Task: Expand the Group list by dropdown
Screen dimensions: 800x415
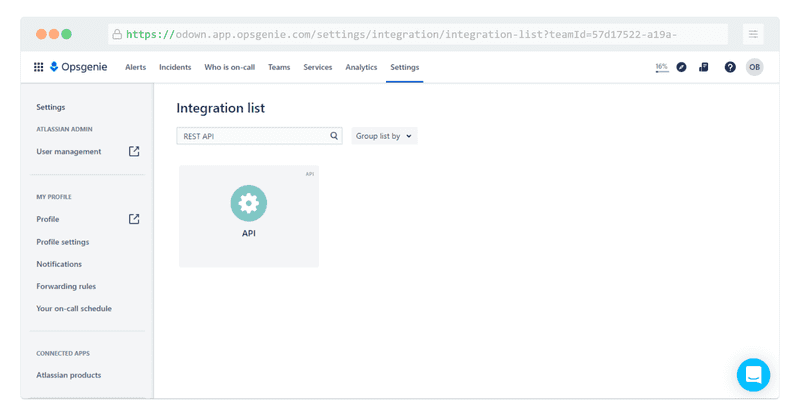Action: coord(384,136)
